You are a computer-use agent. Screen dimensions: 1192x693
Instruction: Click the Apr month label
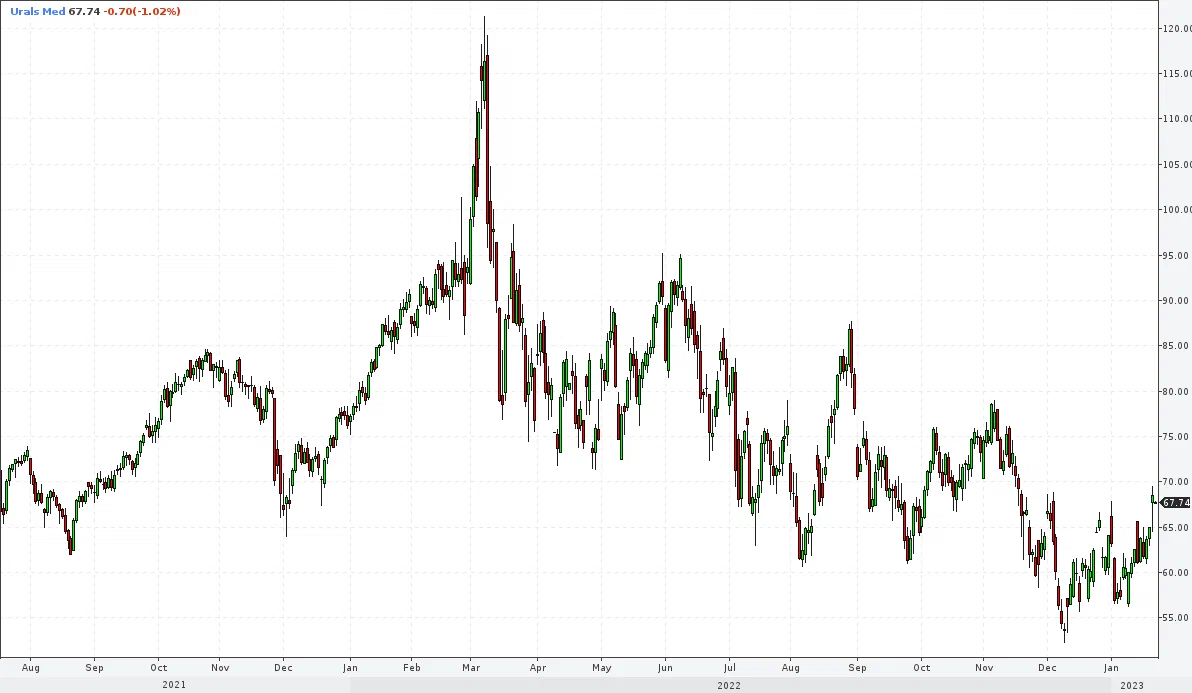[537, 668]
